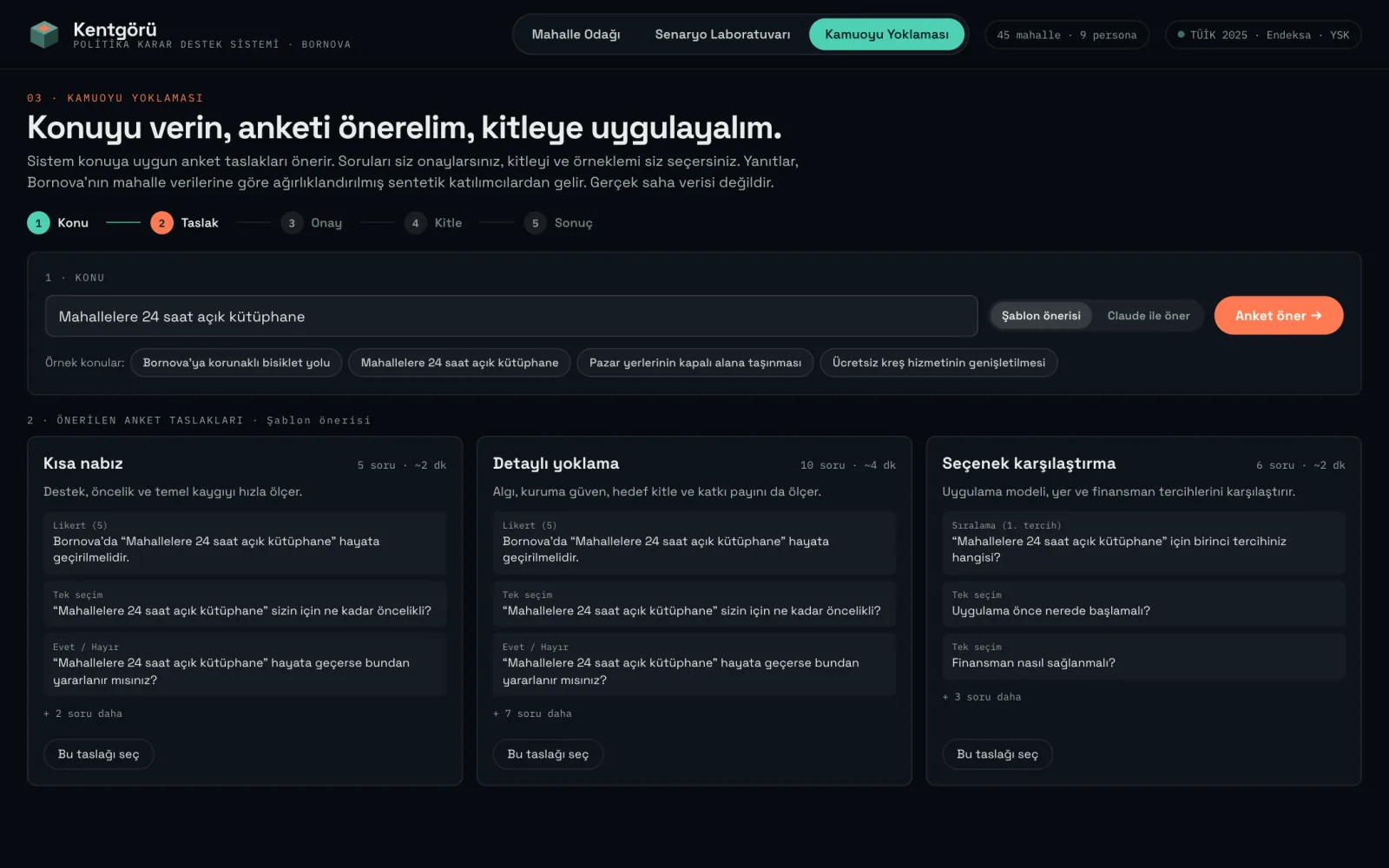The width and height of the screenshot is (1389, 868).
Task: Pick the "Bornova'ya korunaklı bisiklet yolu" example topic
Action: [236, 363]
